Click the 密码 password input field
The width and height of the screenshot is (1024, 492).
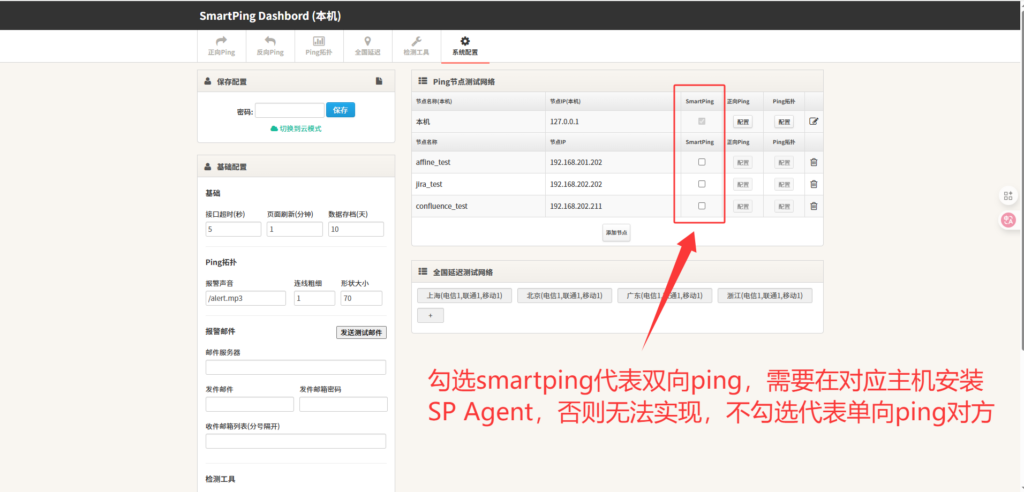pyautogui.click(x=288, y=111)
